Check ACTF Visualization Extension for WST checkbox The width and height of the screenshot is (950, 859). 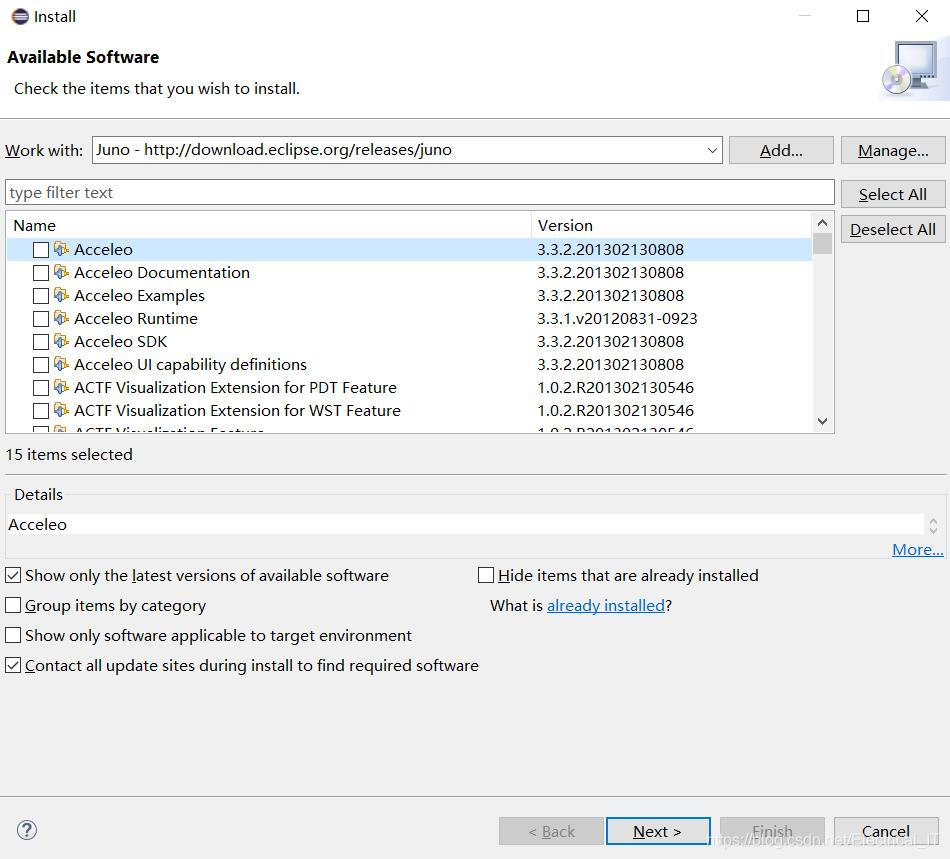coord(41,411)
